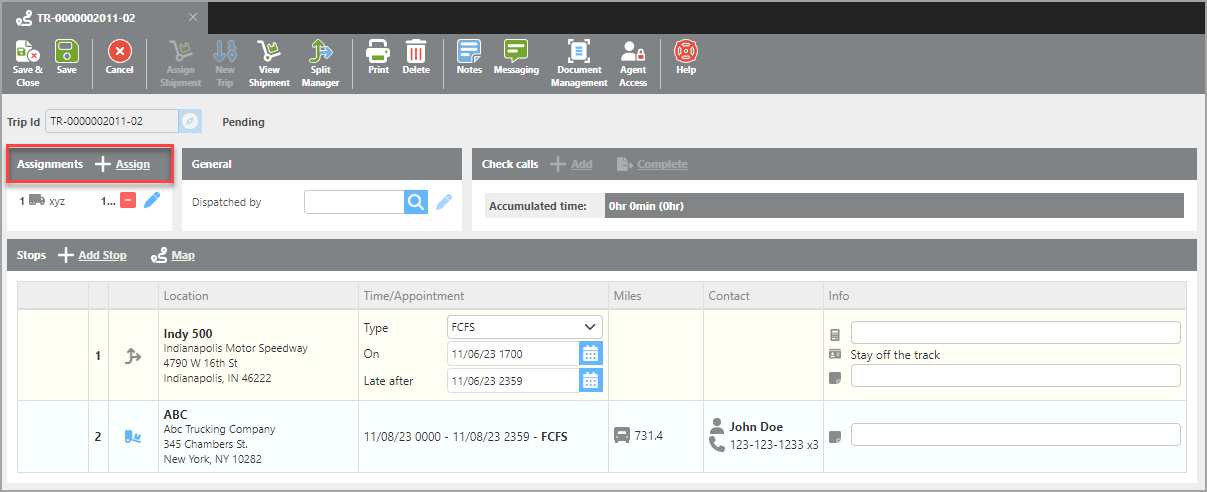This screenshot has width=1207, height=492.
Task: Expand the Type FCFS dropdown
Action: pos(524,327)
